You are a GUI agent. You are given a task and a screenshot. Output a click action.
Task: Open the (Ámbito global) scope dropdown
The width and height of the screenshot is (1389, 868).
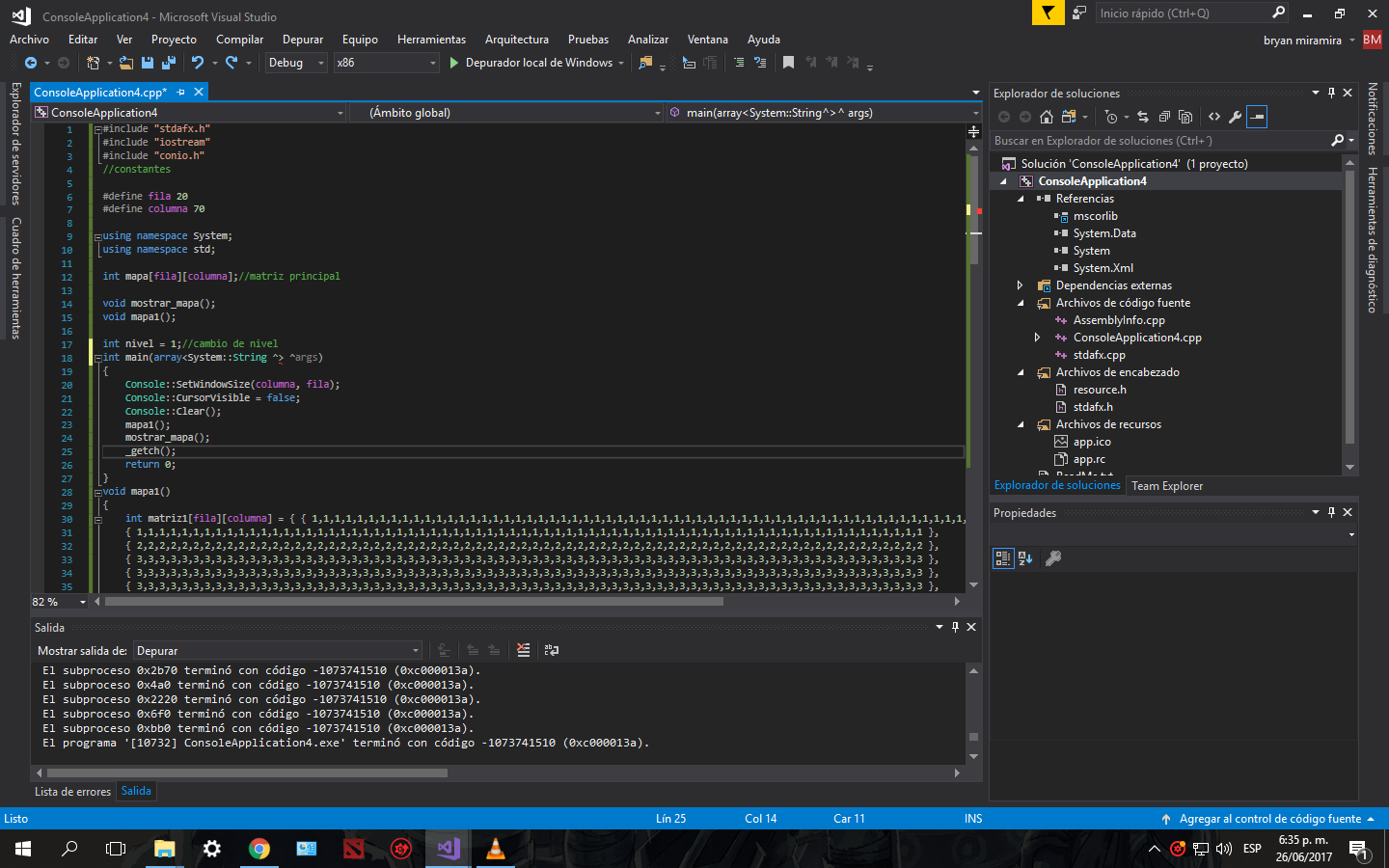click(x=505, y=113)
